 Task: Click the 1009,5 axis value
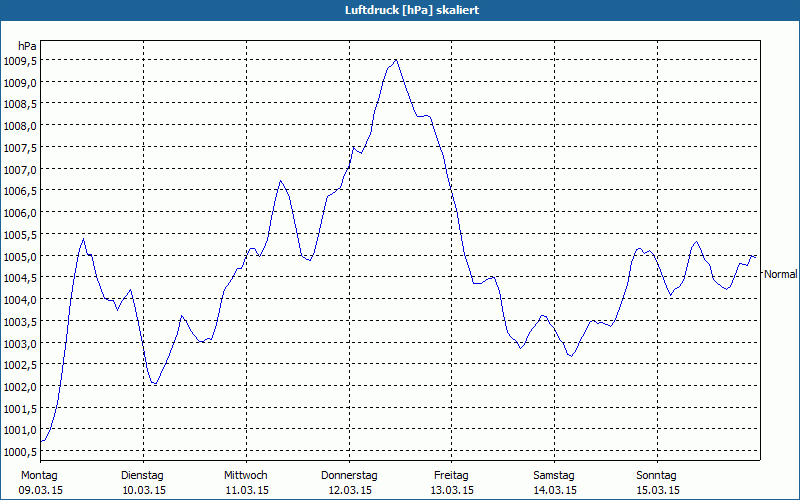[x=20, y=61]
